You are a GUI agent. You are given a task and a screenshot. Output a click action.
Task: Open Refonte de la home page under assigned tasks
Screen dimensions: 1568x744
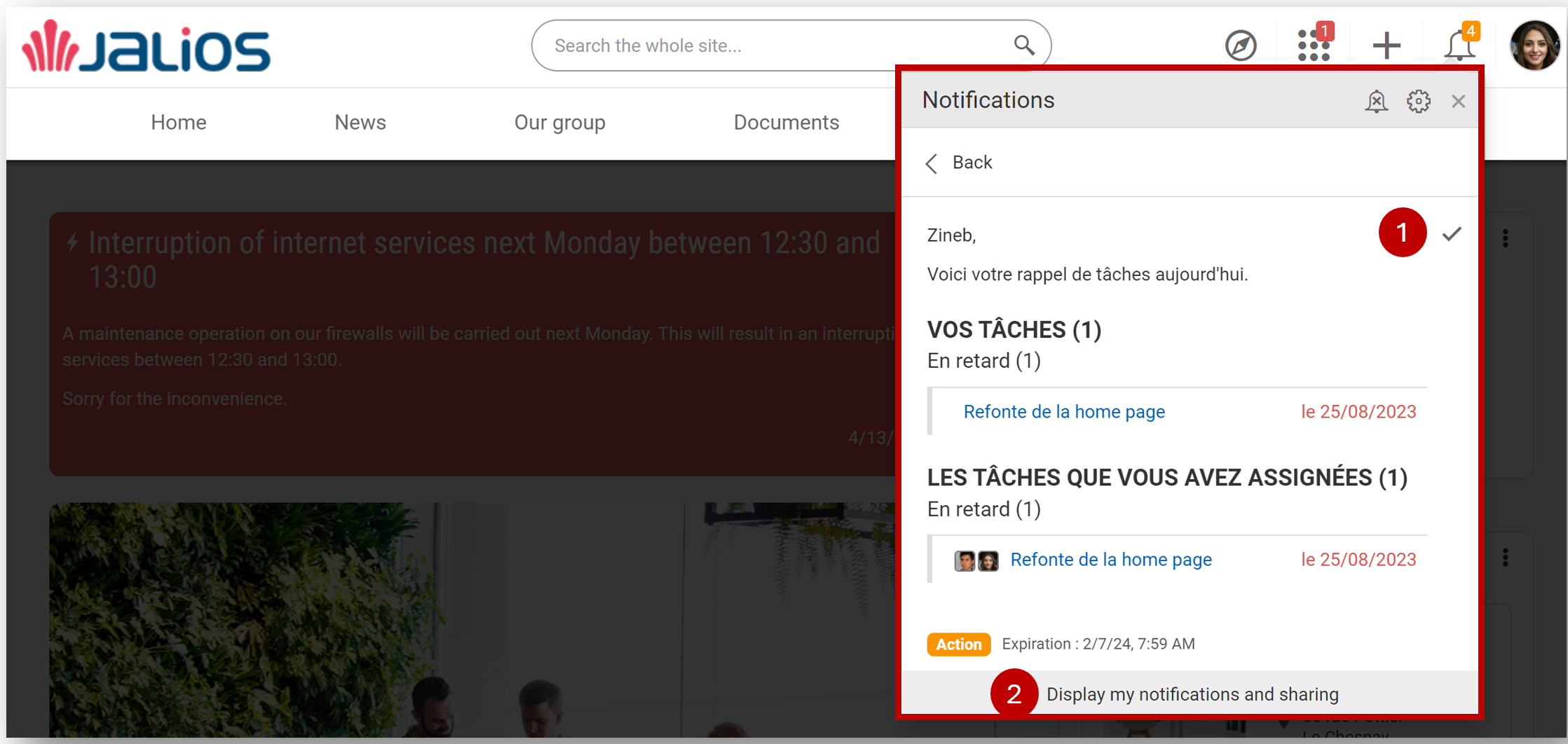coord(1110,560)
